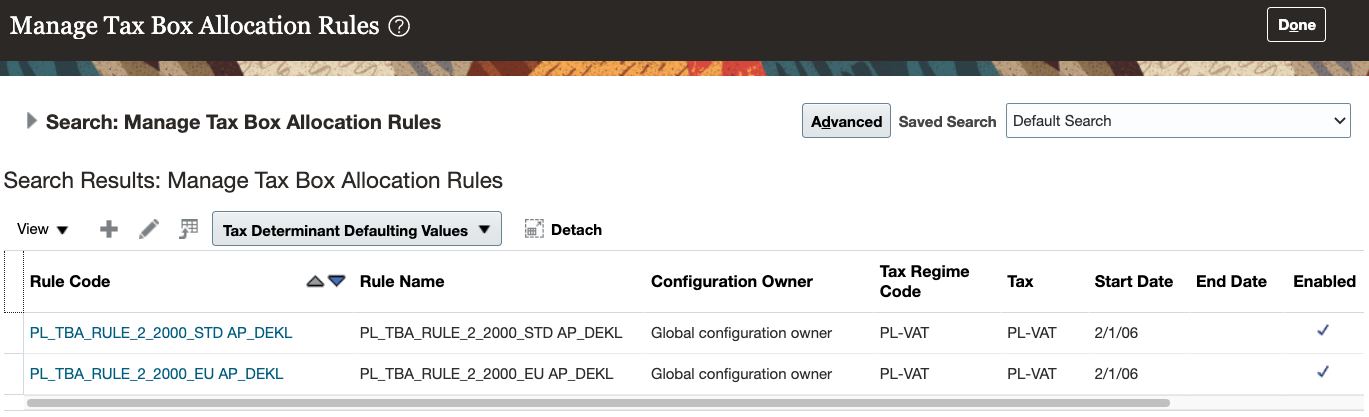Click the Edit pencil icon
This screenshot has height=417, width=1369.
point(149,230)
